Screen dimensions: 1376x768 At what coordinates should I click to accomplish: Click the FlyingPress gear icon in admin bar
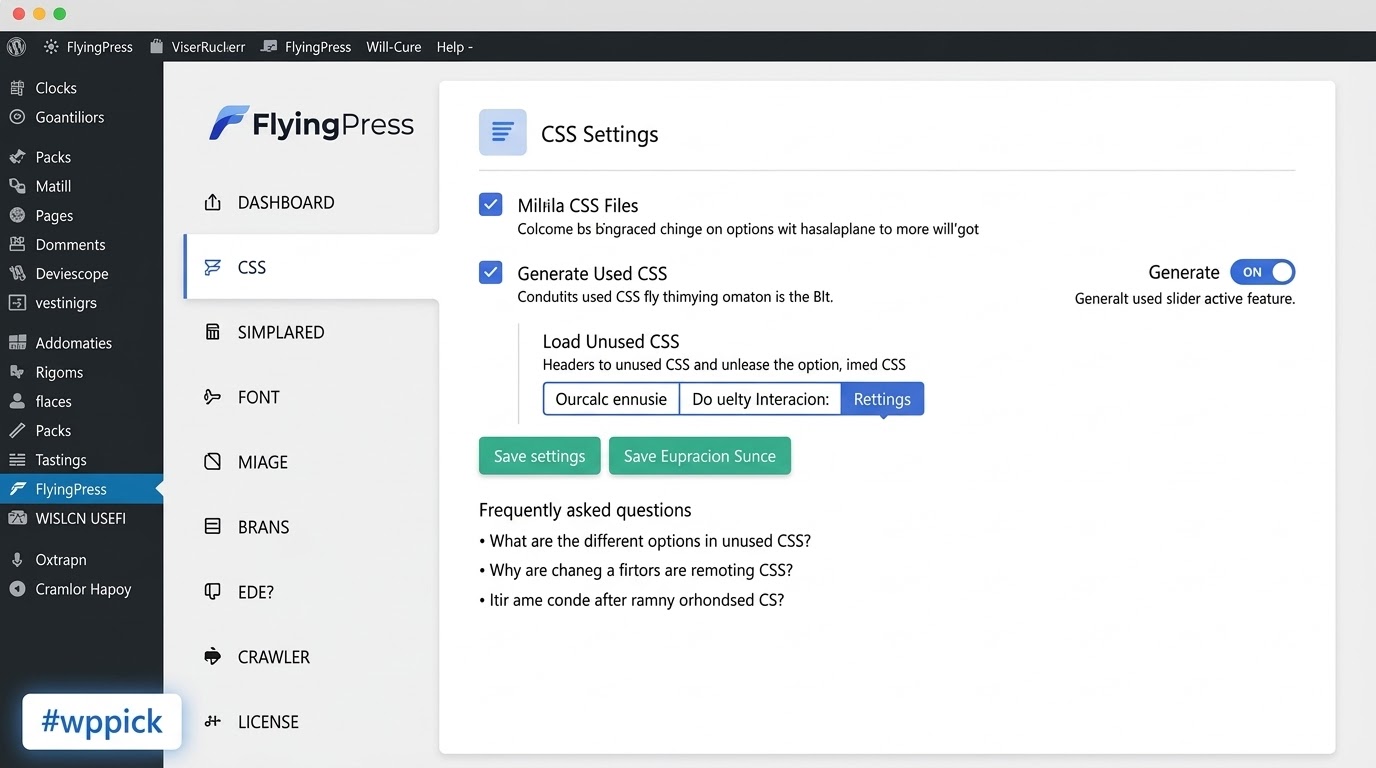click(52, 47)
